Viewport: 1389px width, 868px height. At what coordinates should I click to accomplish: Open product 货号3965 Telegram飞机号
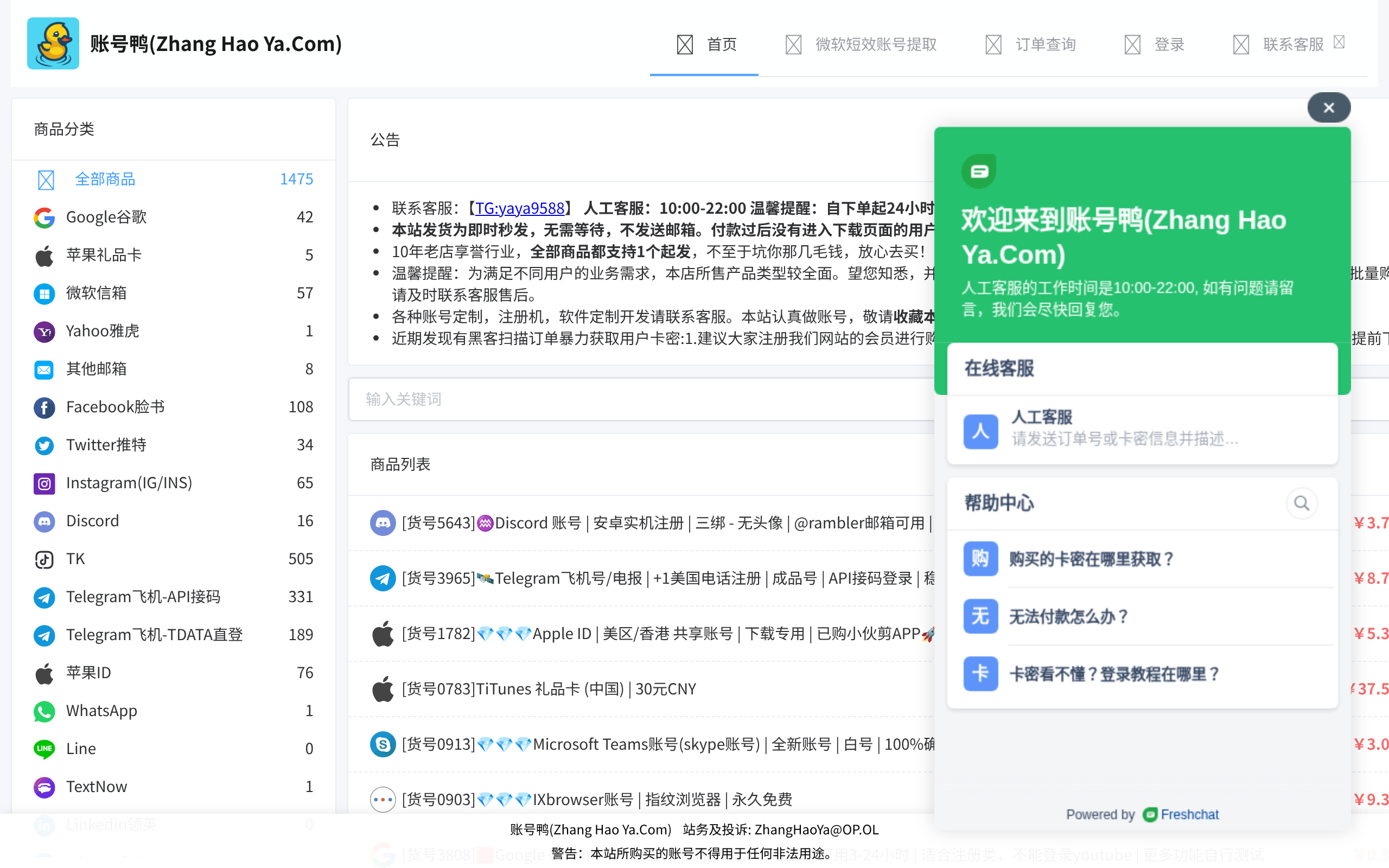(x=668, y=578)
